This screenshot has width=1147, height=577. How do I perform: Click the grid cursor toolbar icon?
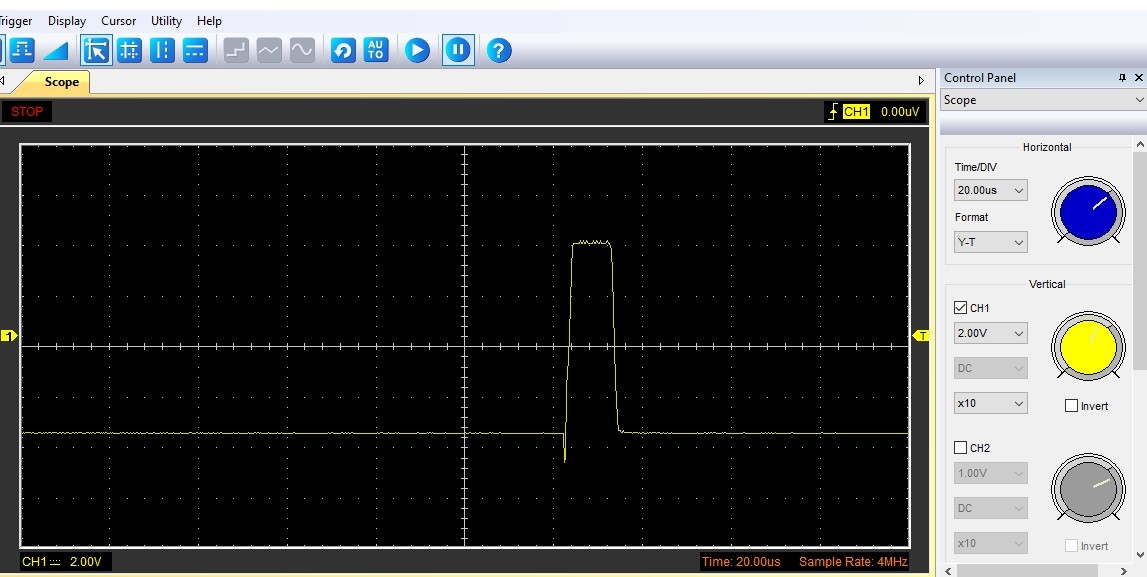(x=129, y=50)
